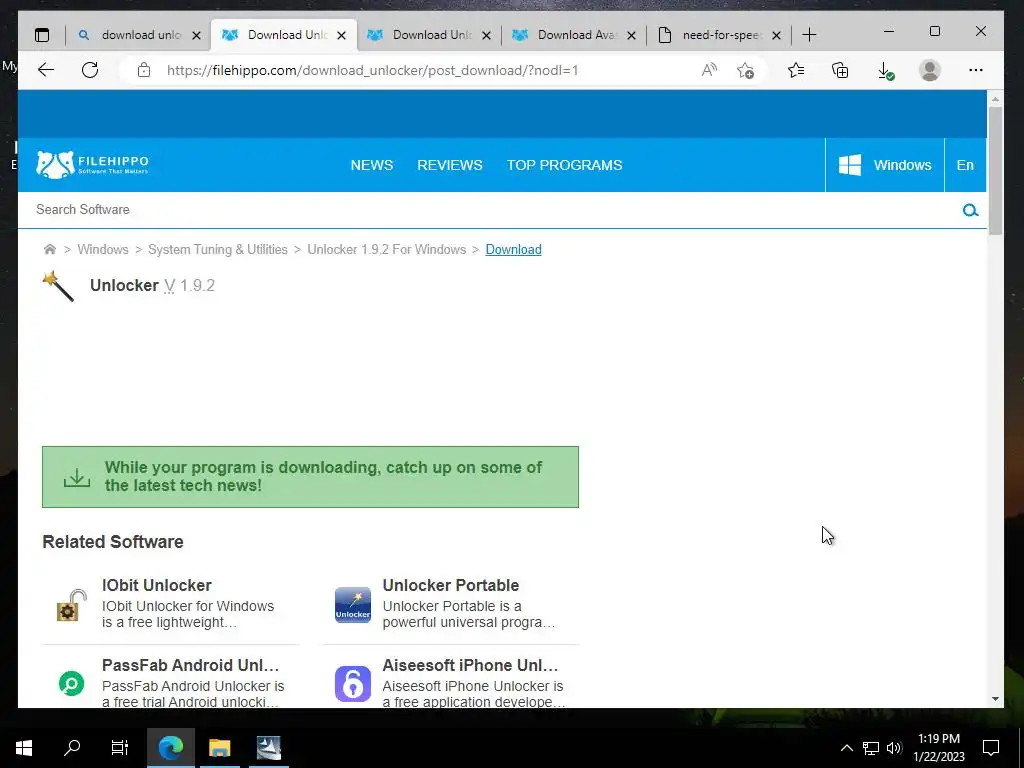The width and height of the screenshot is (1024, 768).
Task: Click the scrollbar down arrow
Action: tap(995, 699)
